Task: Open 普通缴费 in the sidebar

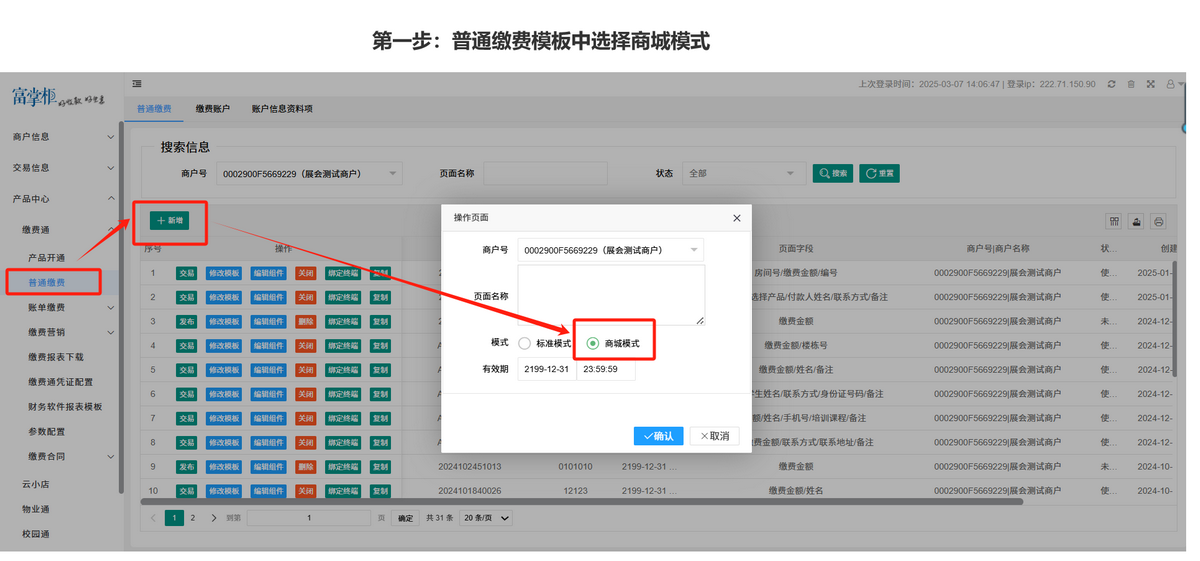Action: point(46,283)
